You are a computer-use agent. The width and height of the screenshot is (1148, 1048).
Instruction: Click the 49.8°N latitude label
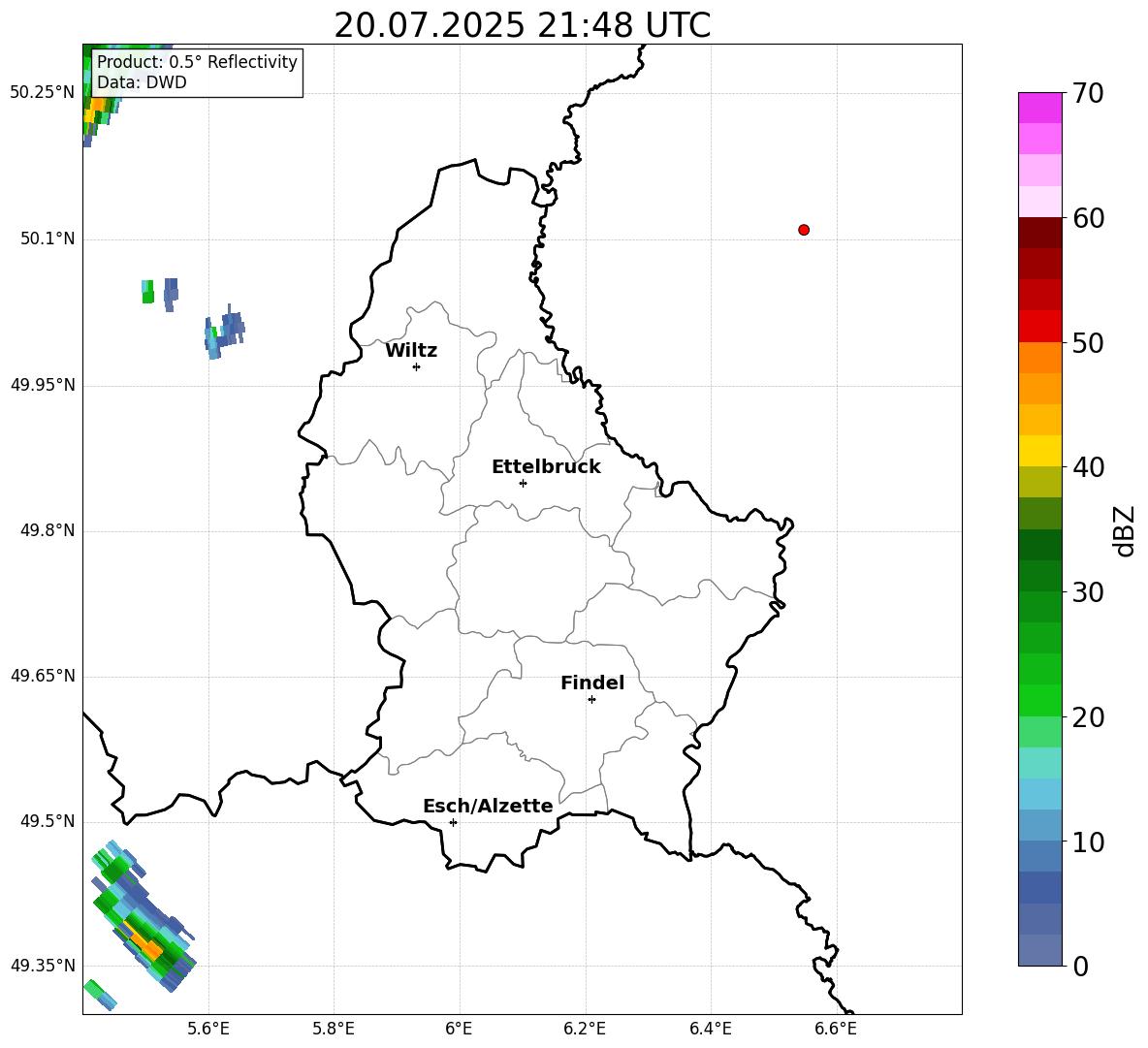pos(48,530)
